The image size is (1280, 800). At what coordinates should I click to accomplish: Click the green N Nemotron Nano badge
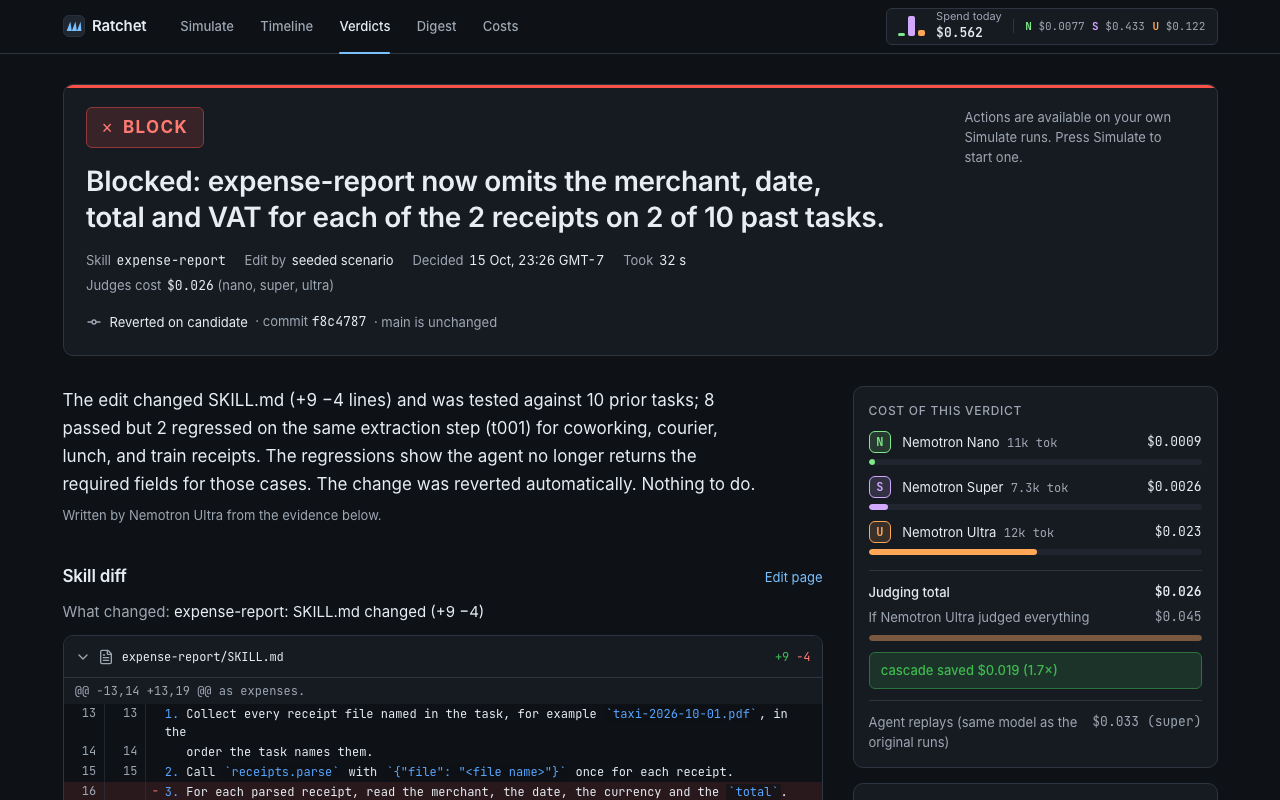click(880, 442)
